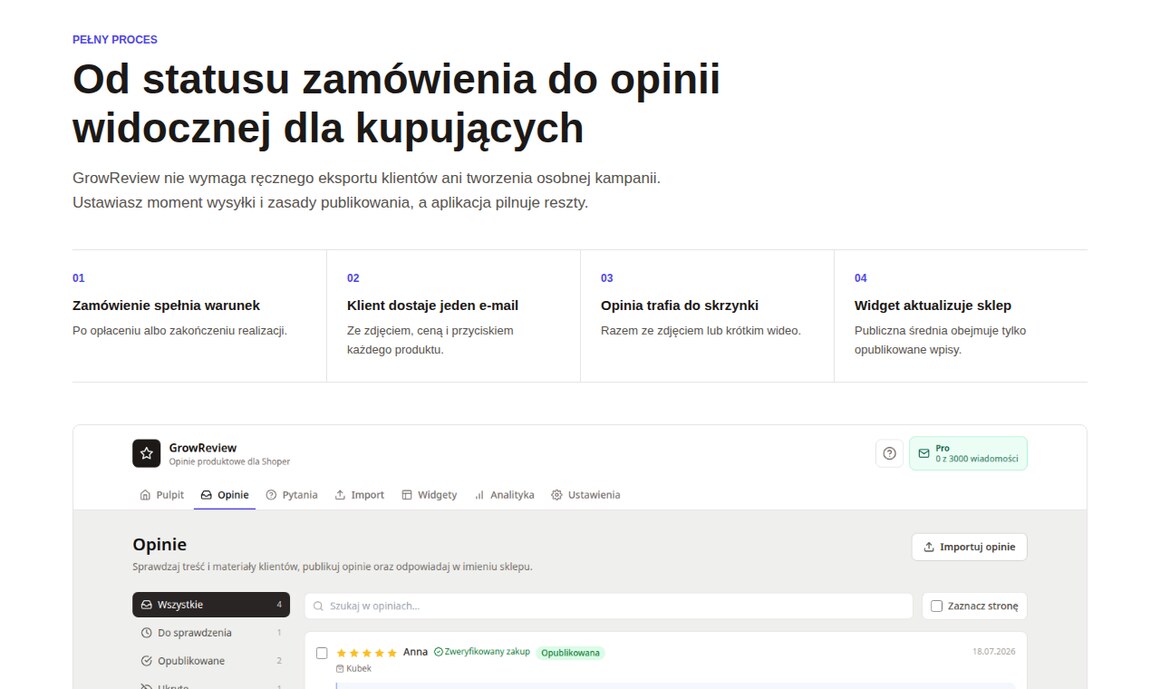Select the Opinie tab

225,495
